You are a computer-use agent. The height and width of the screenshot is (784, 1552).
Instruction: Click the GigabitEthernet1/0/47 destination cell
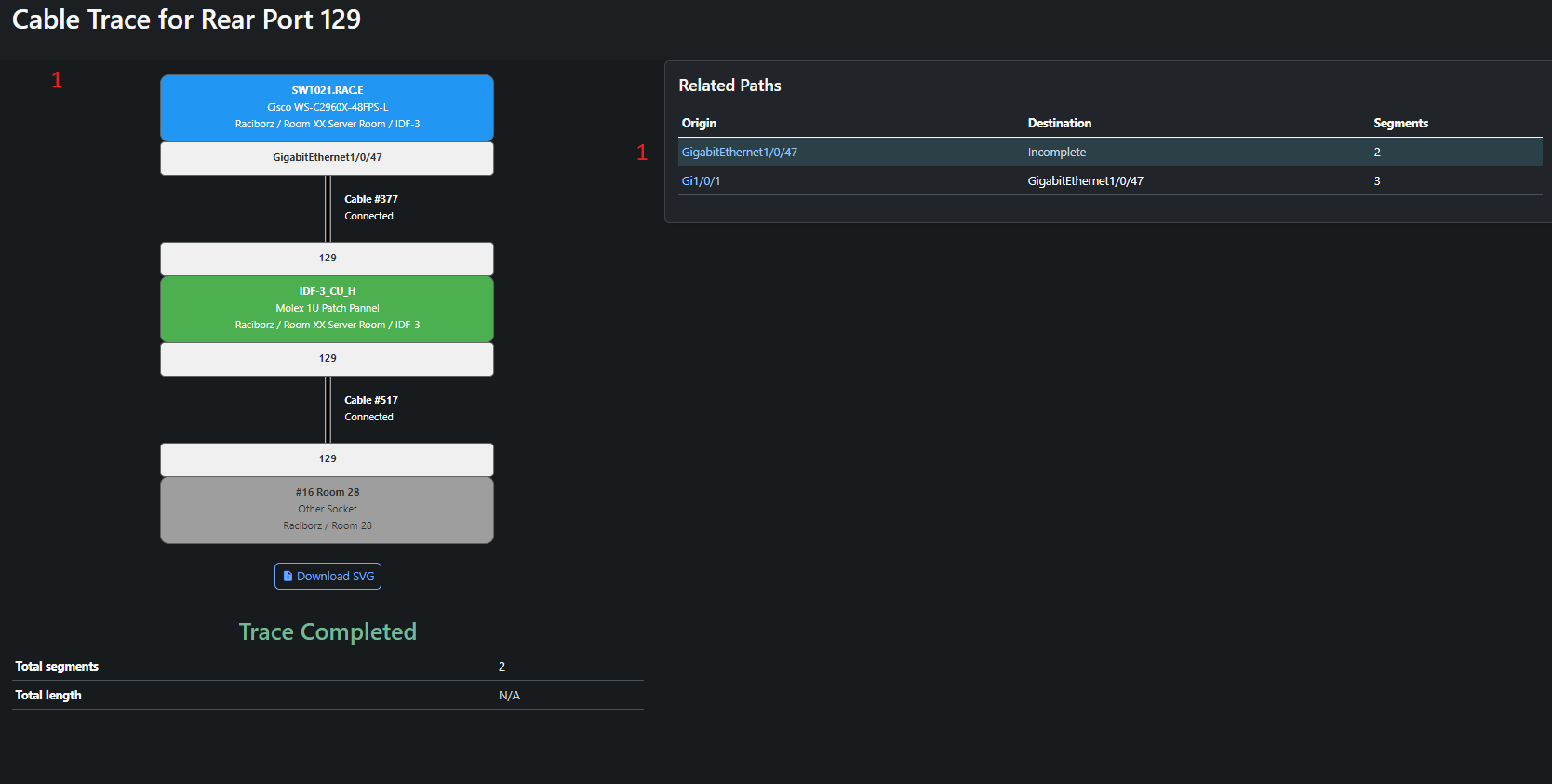pyautogui.click(x=1085, y=181)
